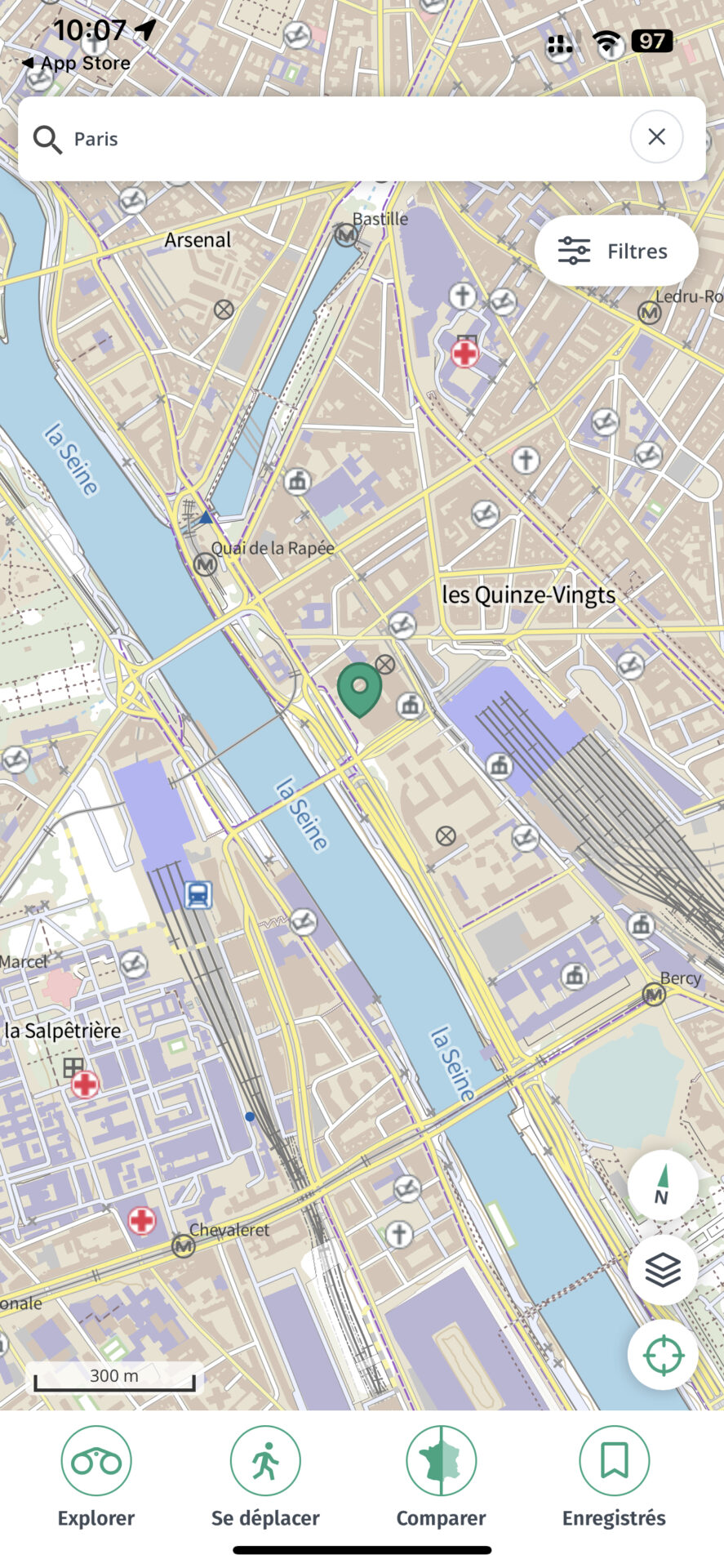Tap the Chevaleret metro station marker
This screenshot has width=724, height=1568.
pos(183,1246)
